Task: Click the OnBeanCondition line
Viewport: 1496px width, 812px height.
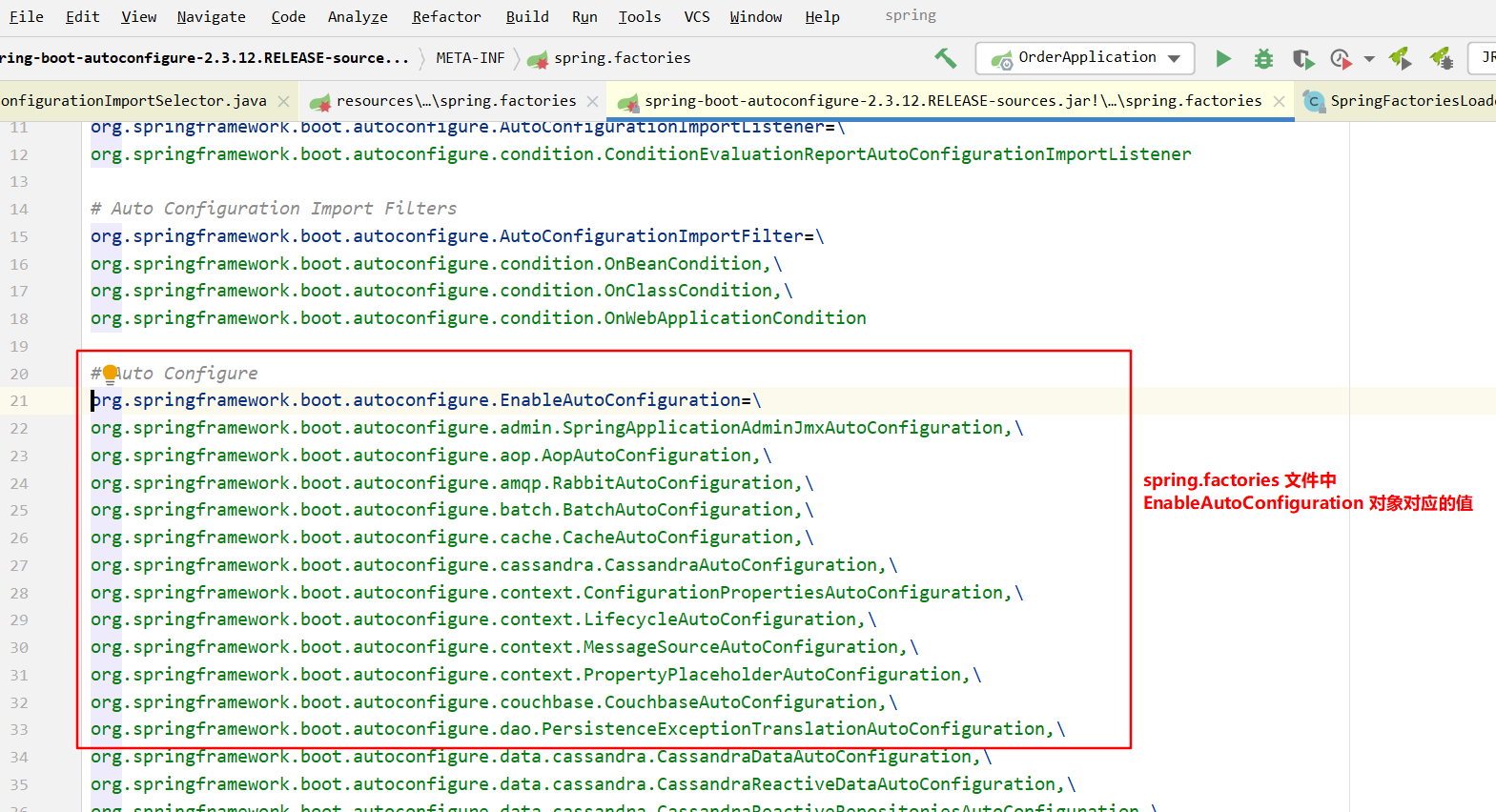Action: [436, 263]
